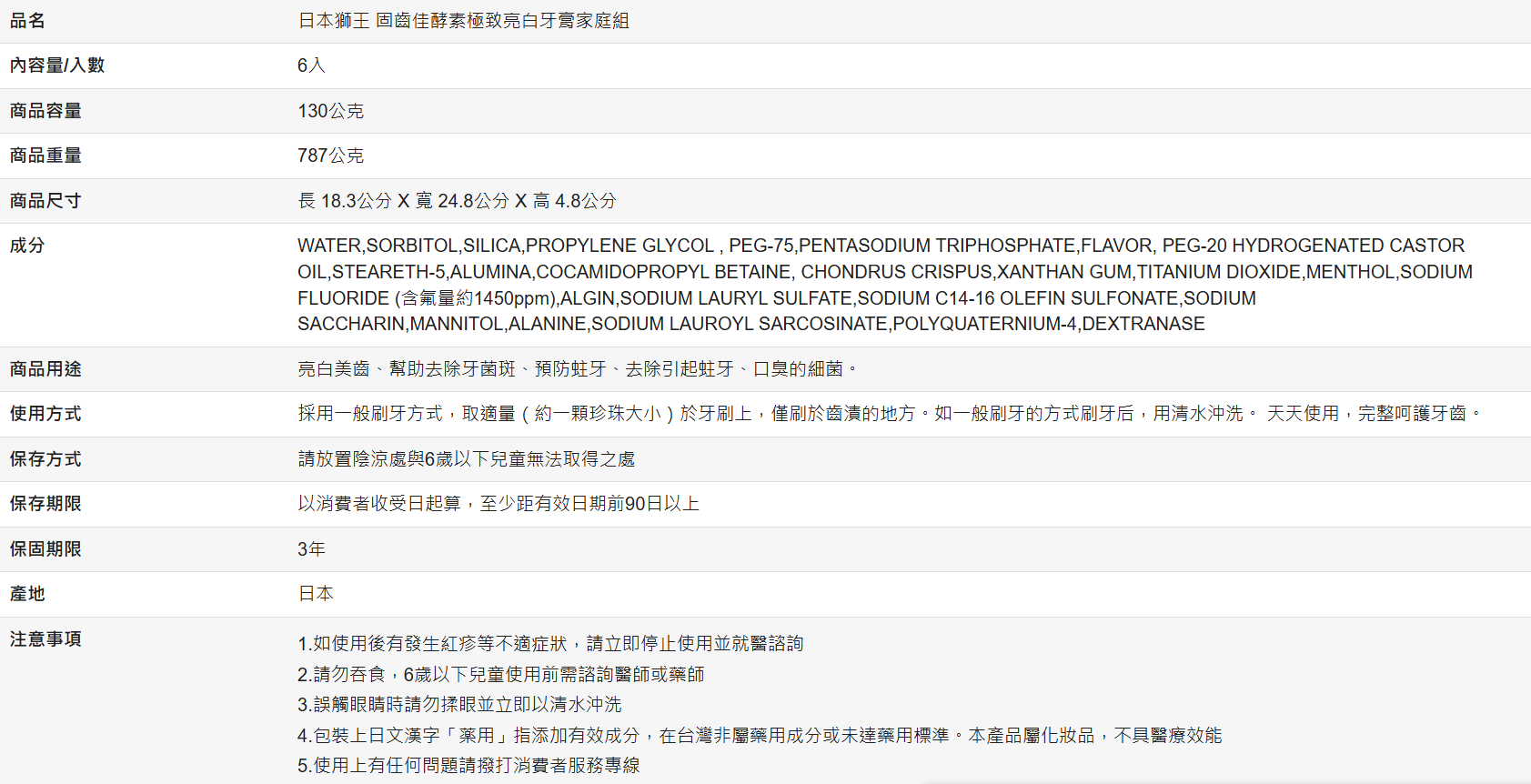Select the product name 日本獅王 固齒佳酵素極致亮白牙膏家庭組
1531x784 pixels.
[x=463, y=21]
